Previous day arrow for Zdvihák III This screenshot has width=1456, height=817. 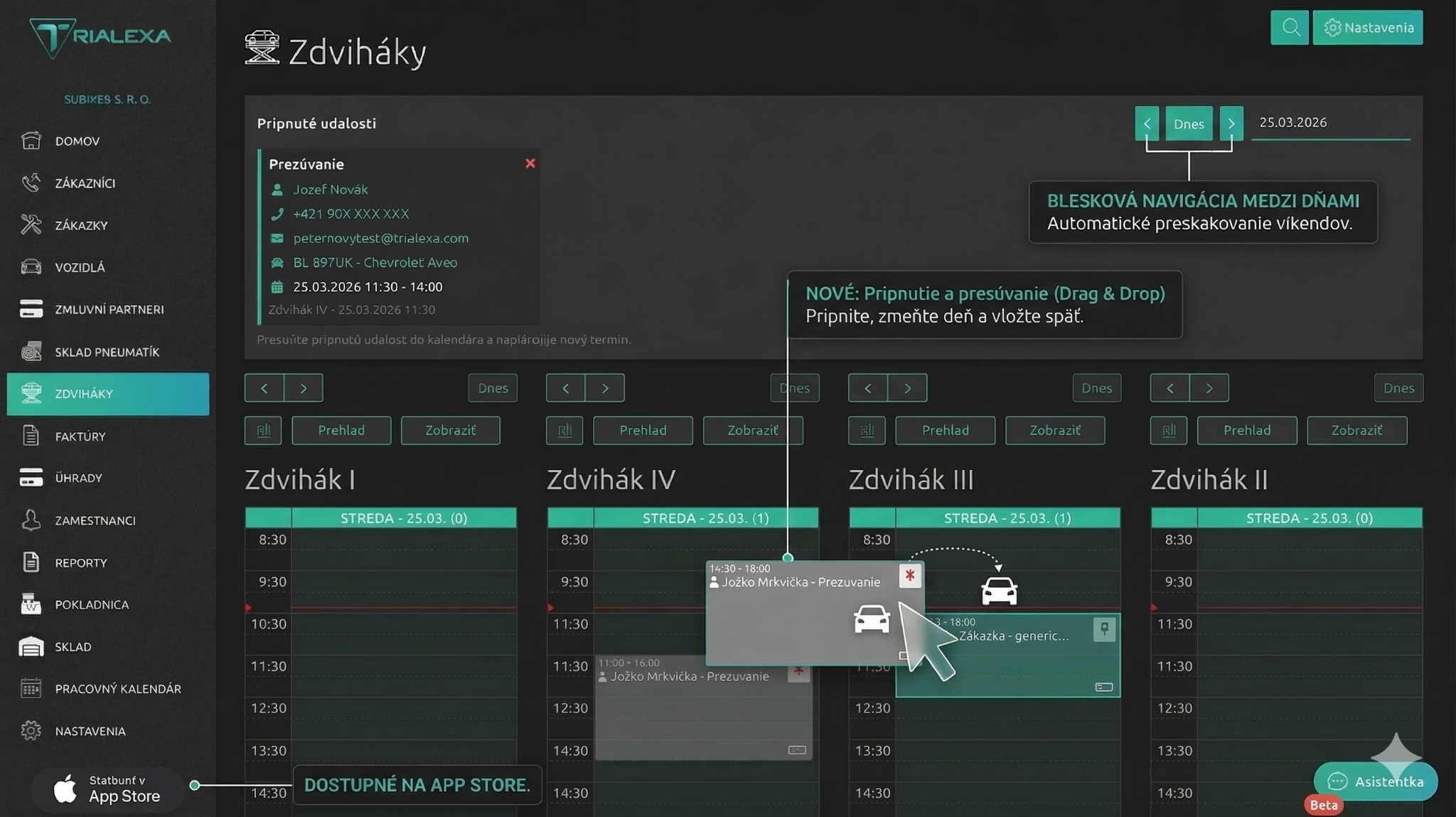pyautogui.click(x=868, y=388)
